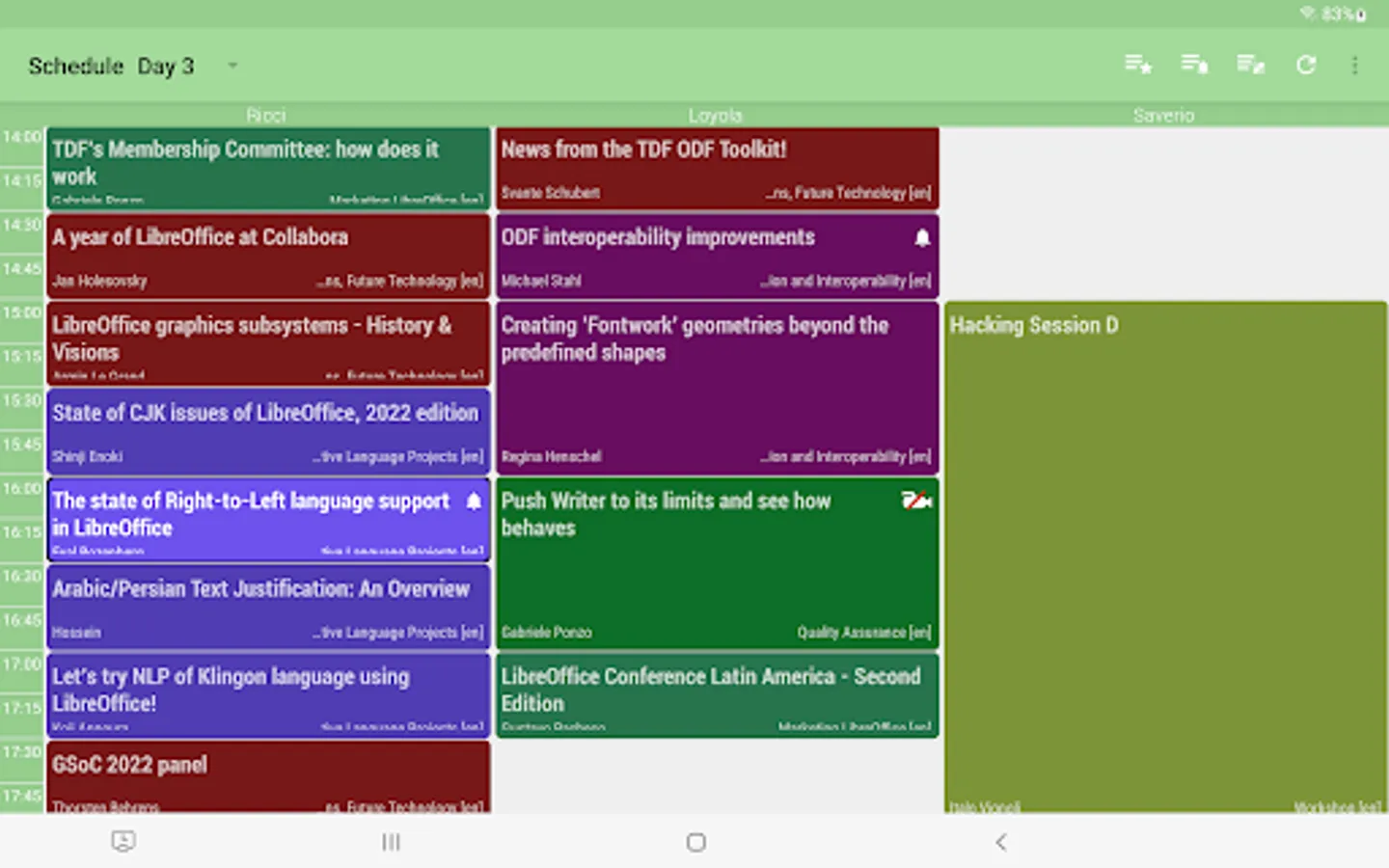Expand the Day 3 dropdown arrow
This screenshot has width=1389, height=868.
232,66
